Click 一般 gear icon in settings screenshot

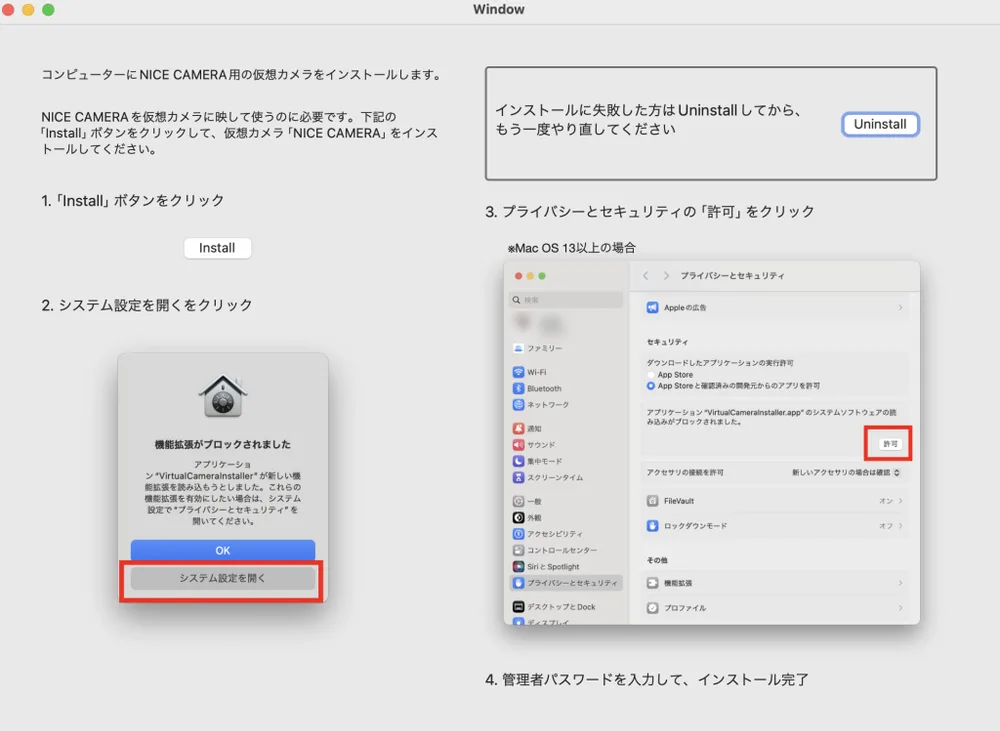tap(518, 501)
